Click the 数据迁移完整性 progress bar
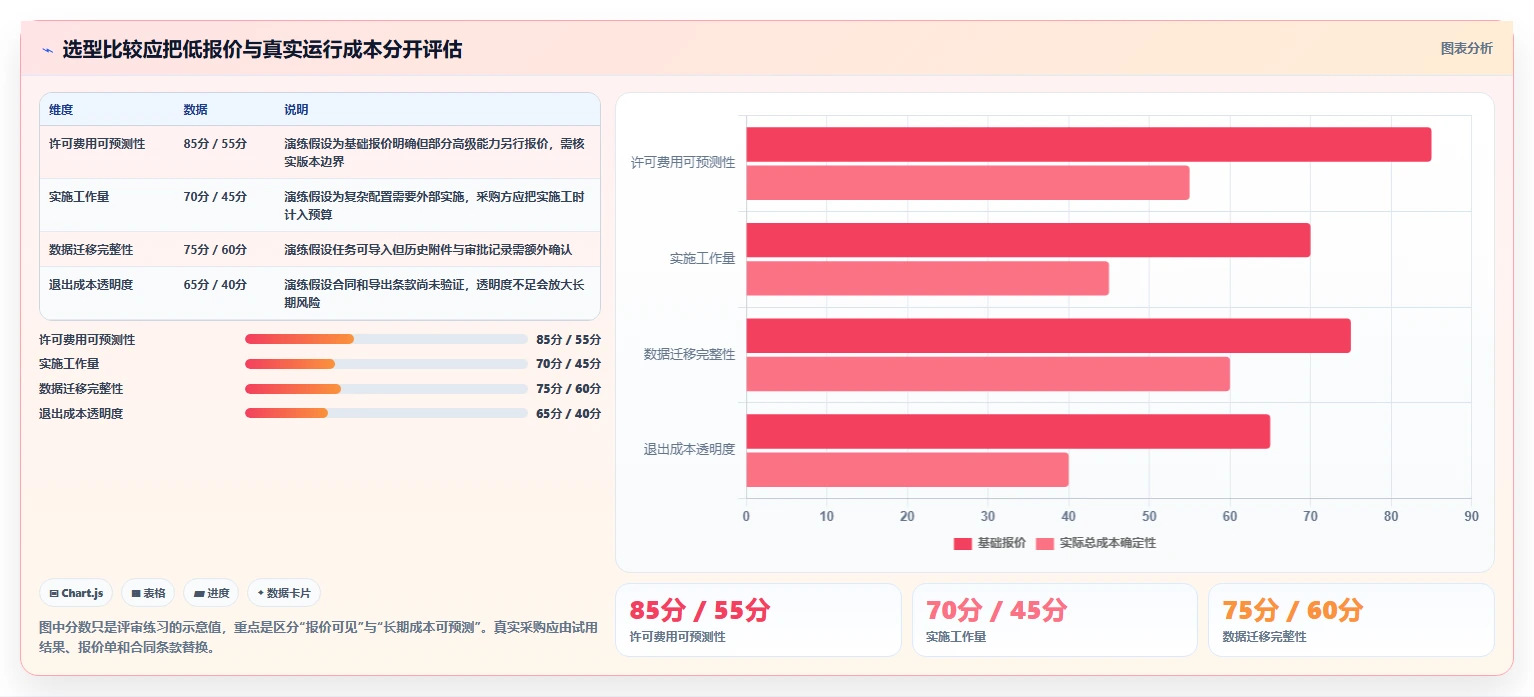This screenshot has width=1534, height=697. click(386, 389)
